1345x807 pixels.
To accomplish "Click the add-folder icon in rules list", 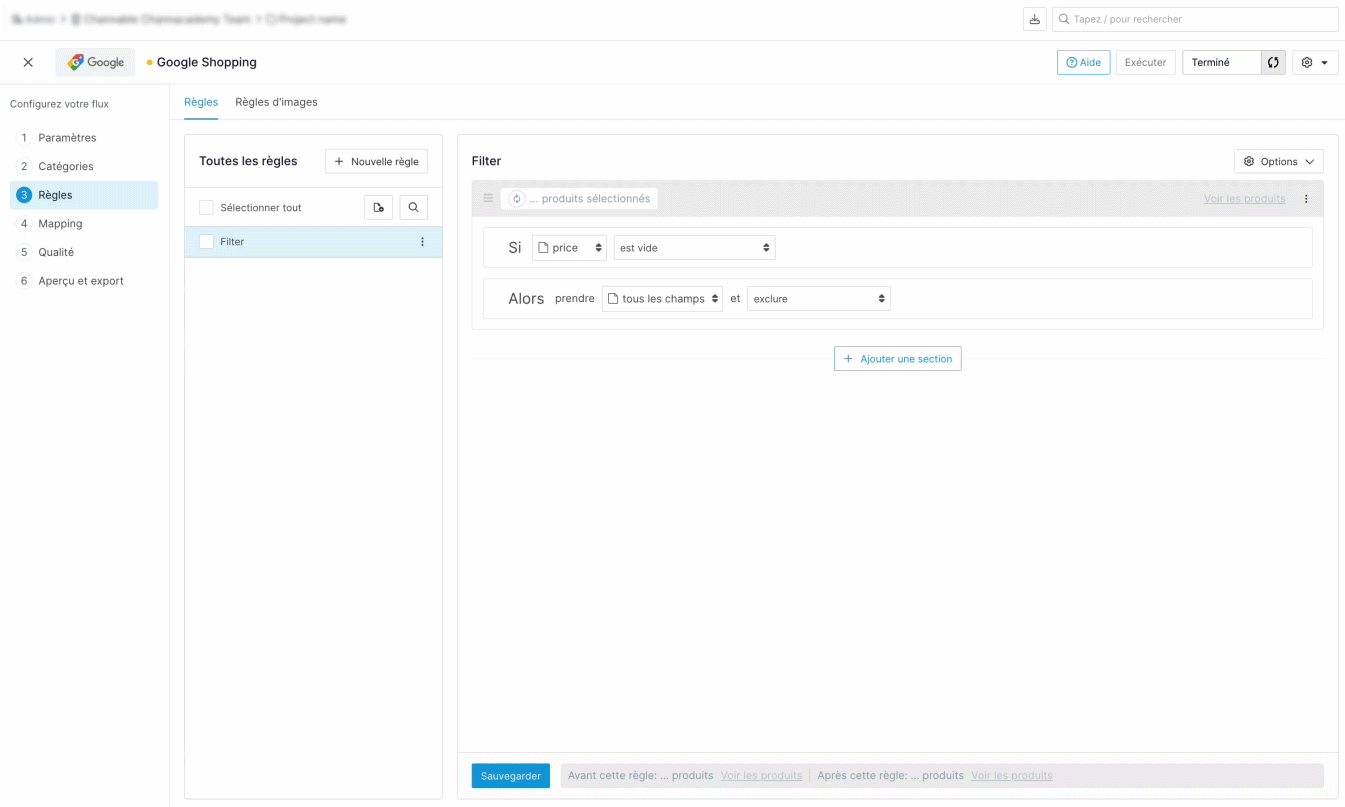I will 378,207.
